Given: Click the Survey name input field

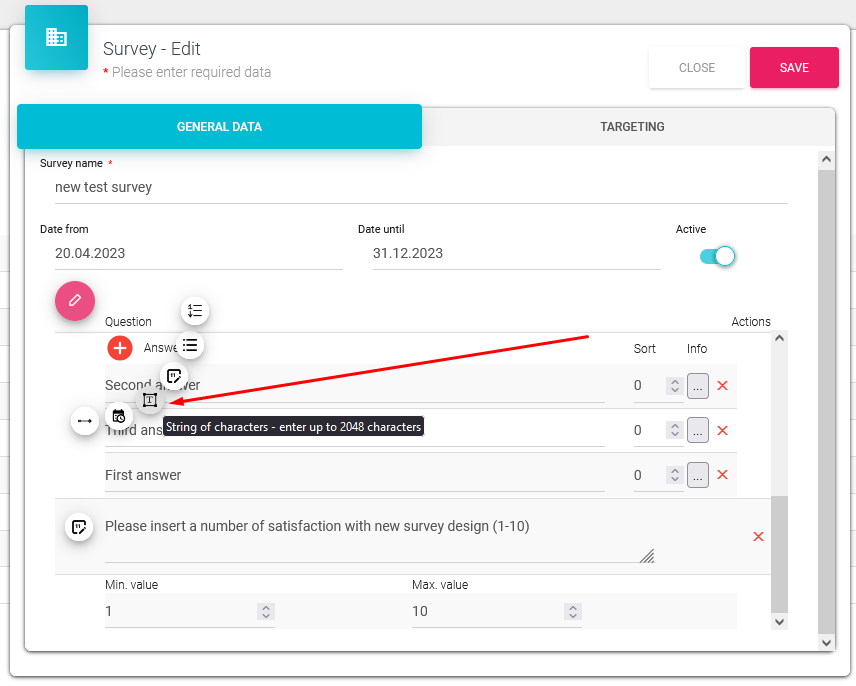Looking at the screenshot, I should pos(420,187).
